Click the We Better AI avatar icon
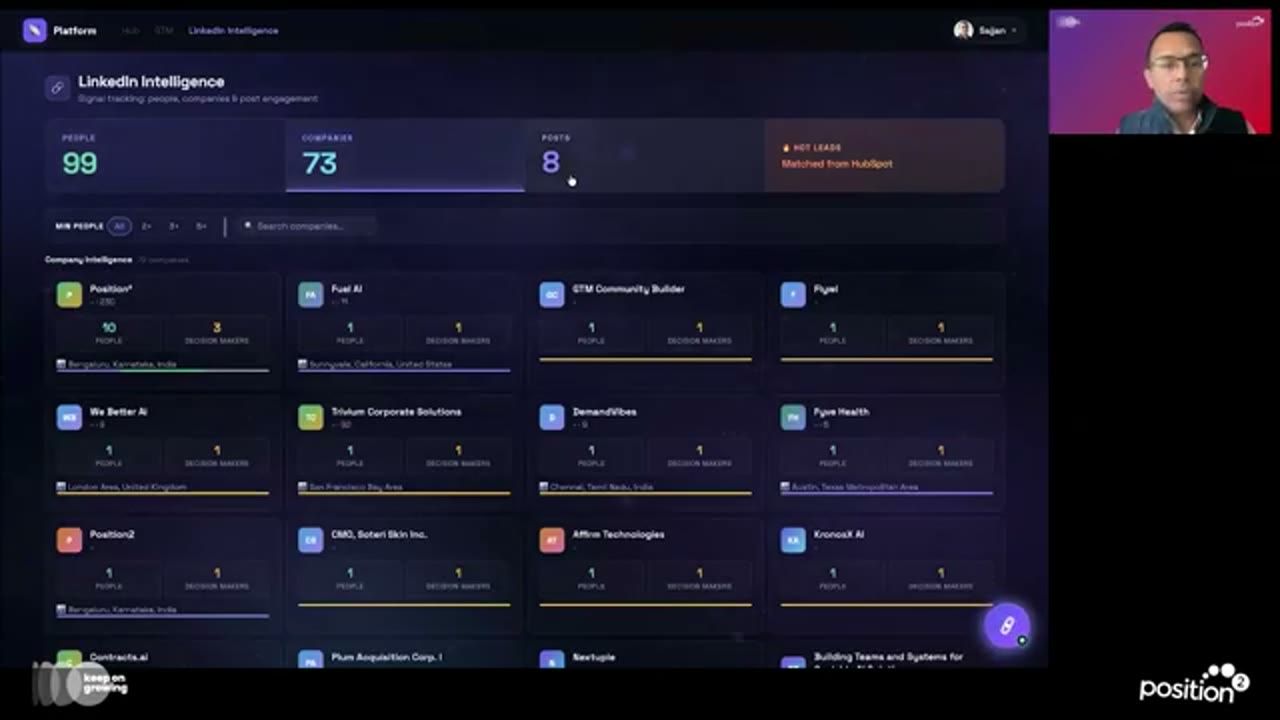This screenshot has height=720, width=1280. click(x=69, y=418)
